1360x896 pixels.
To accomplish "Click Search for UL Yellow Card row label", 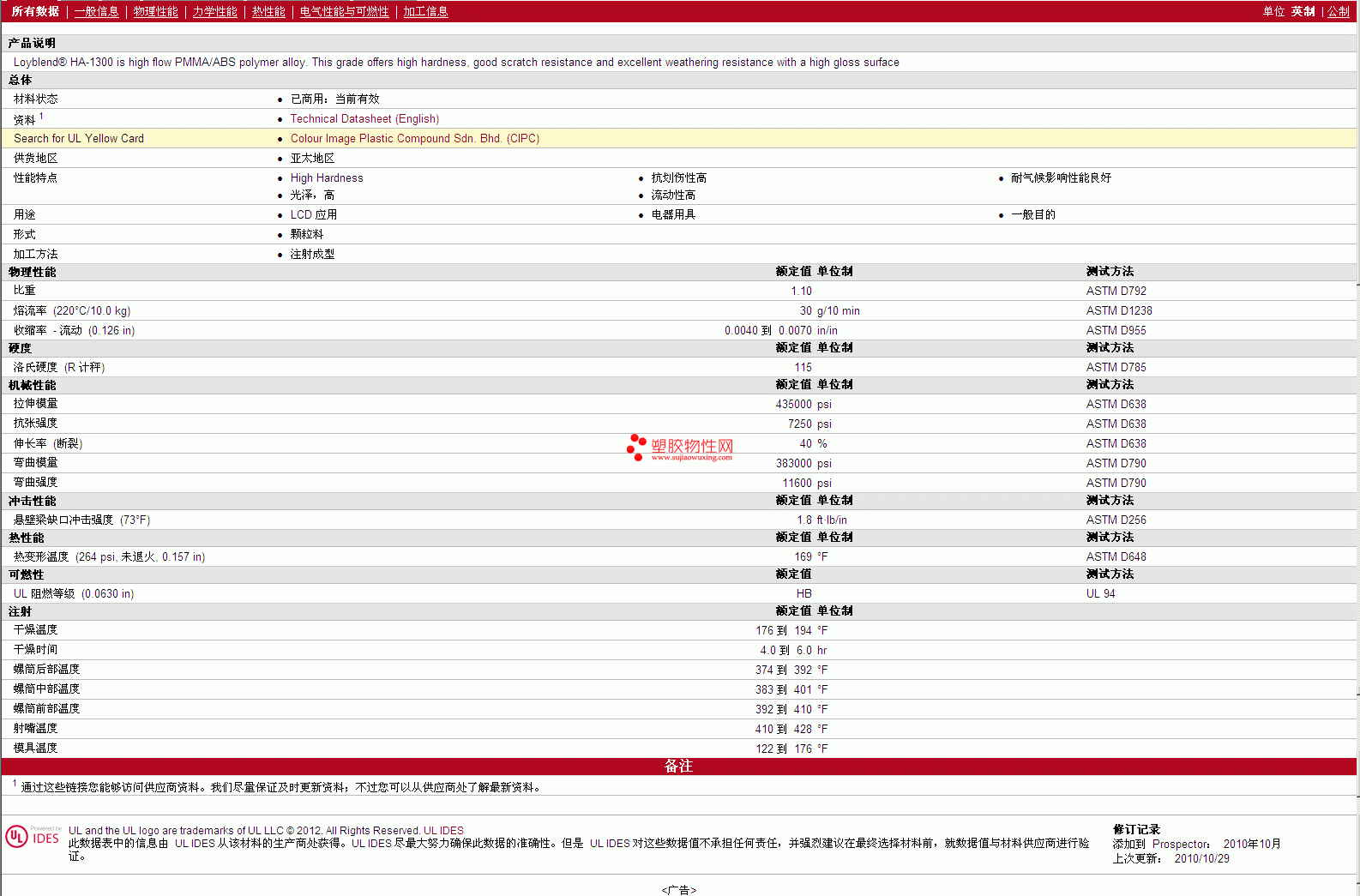I will (x=79, y=138).
